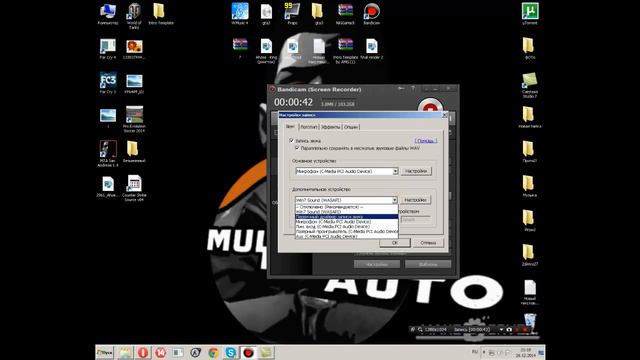Open the Recycle Bin icon
The width and height of the screenshot is (640, 360).
(x=530, y=322)
